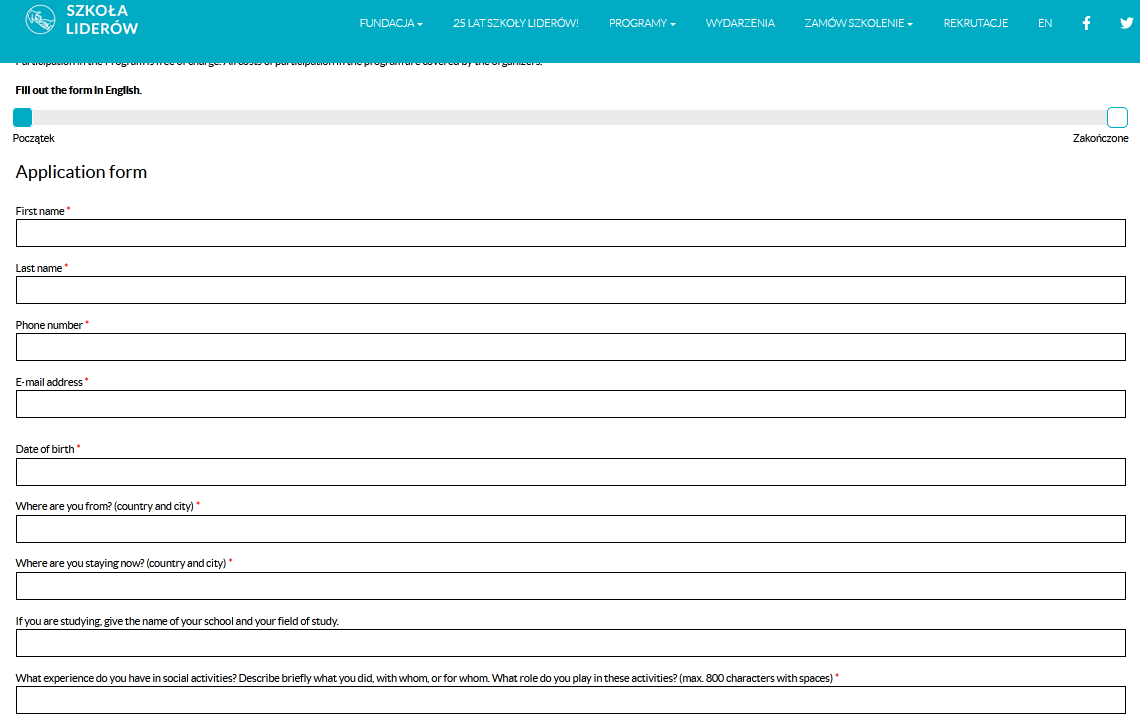The image size is (1140, 723).
Task: Select 'Fill out the form in English.' text
Action: 79,90
